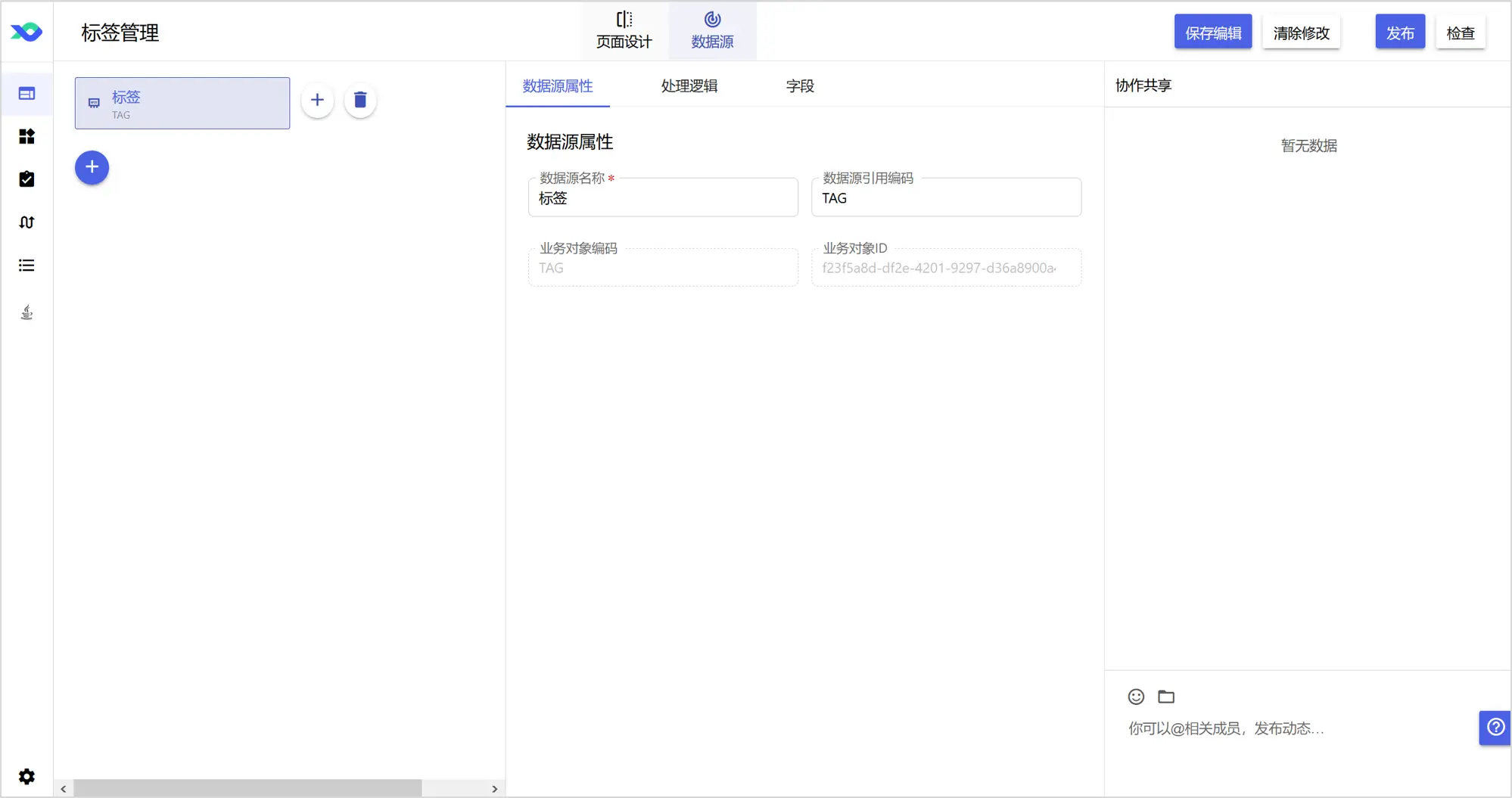Open the checklist clipboard sidebar icon
Viewport: 1512px width, 798px height.
click(26, 179)
